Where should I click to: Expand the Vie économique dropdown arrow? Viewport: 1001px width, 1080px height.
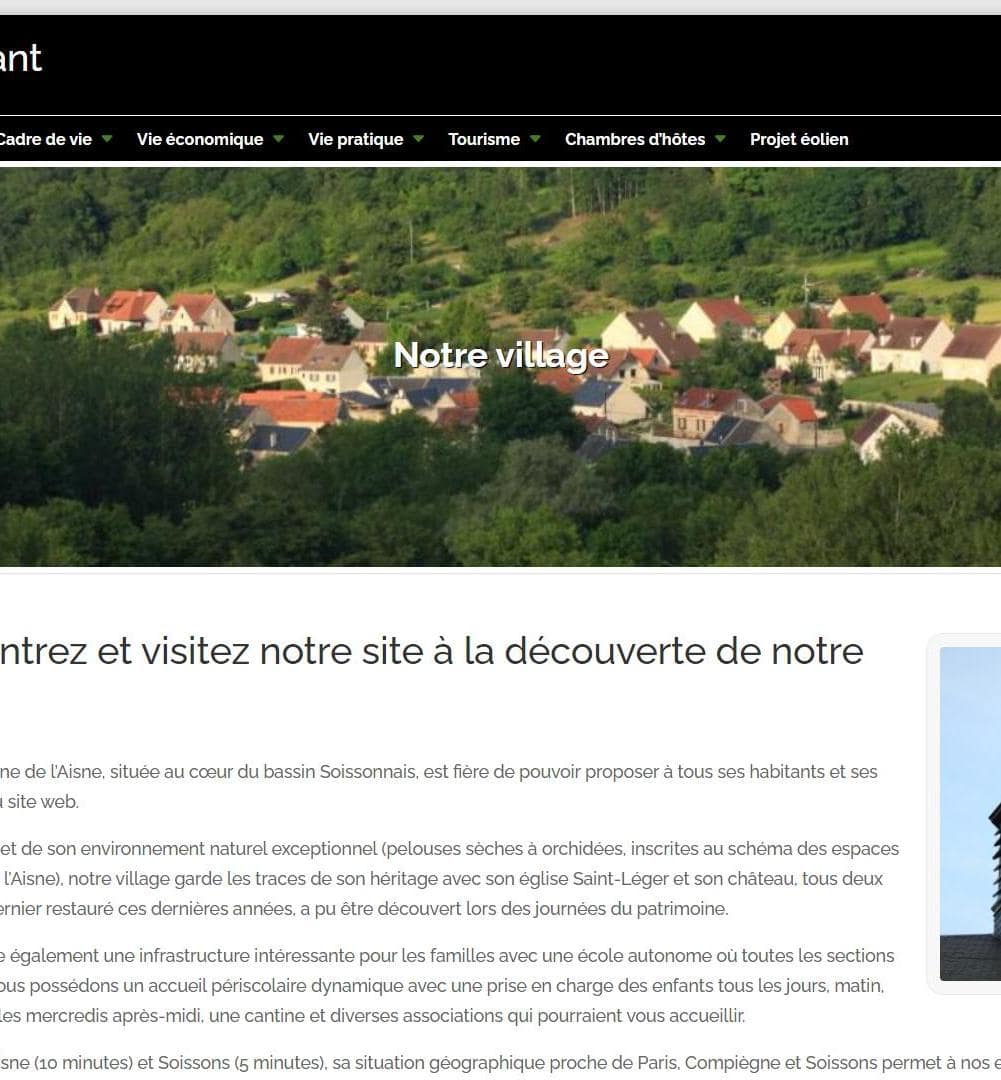pyautogui.click(x=278, y=139)
